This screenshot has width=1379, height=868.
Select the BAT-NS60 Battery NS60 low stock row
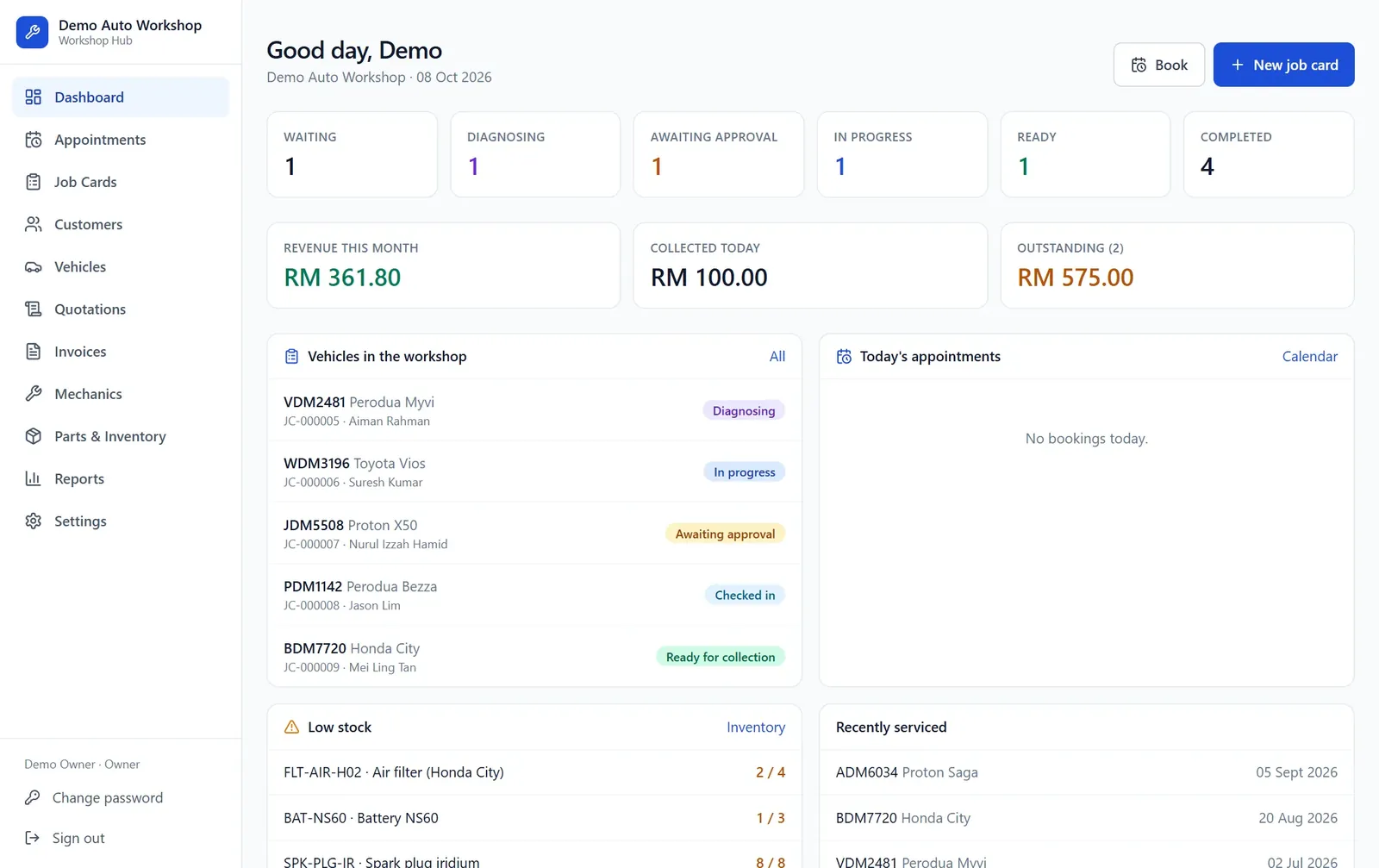[x=534, y=818]
